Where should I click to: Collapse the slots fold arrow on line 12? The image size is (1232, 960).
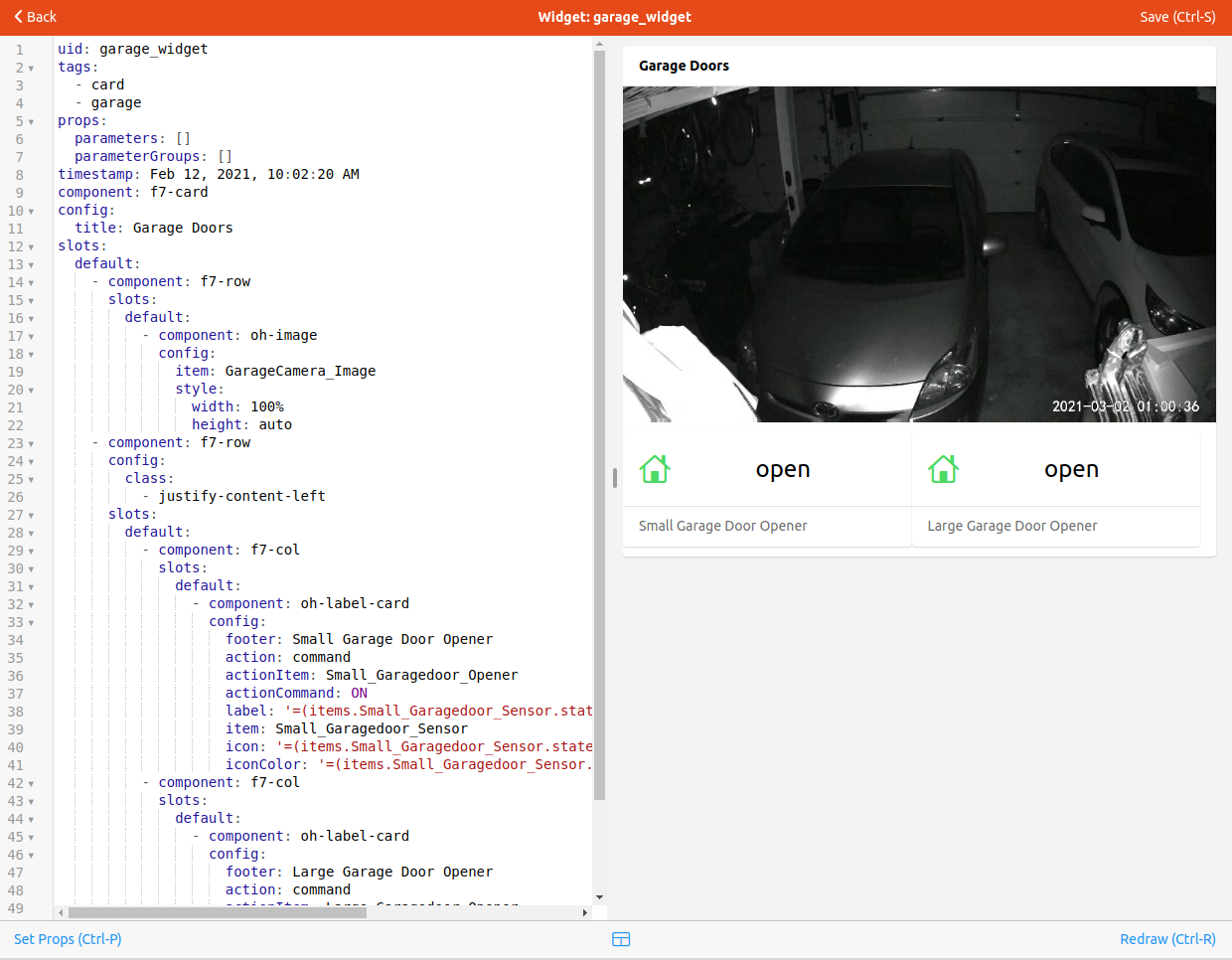(x=33, y=245)
